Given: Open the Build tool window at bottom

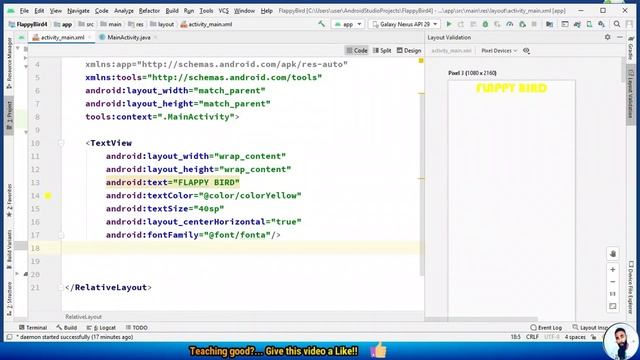Looking at the screenshot, I should (67, 327).
